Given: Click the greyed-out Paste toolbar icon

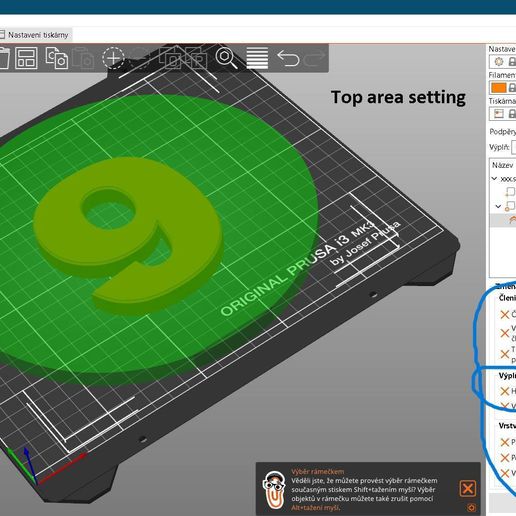Looking at the screenshot, I should click(x=83, y=58).
